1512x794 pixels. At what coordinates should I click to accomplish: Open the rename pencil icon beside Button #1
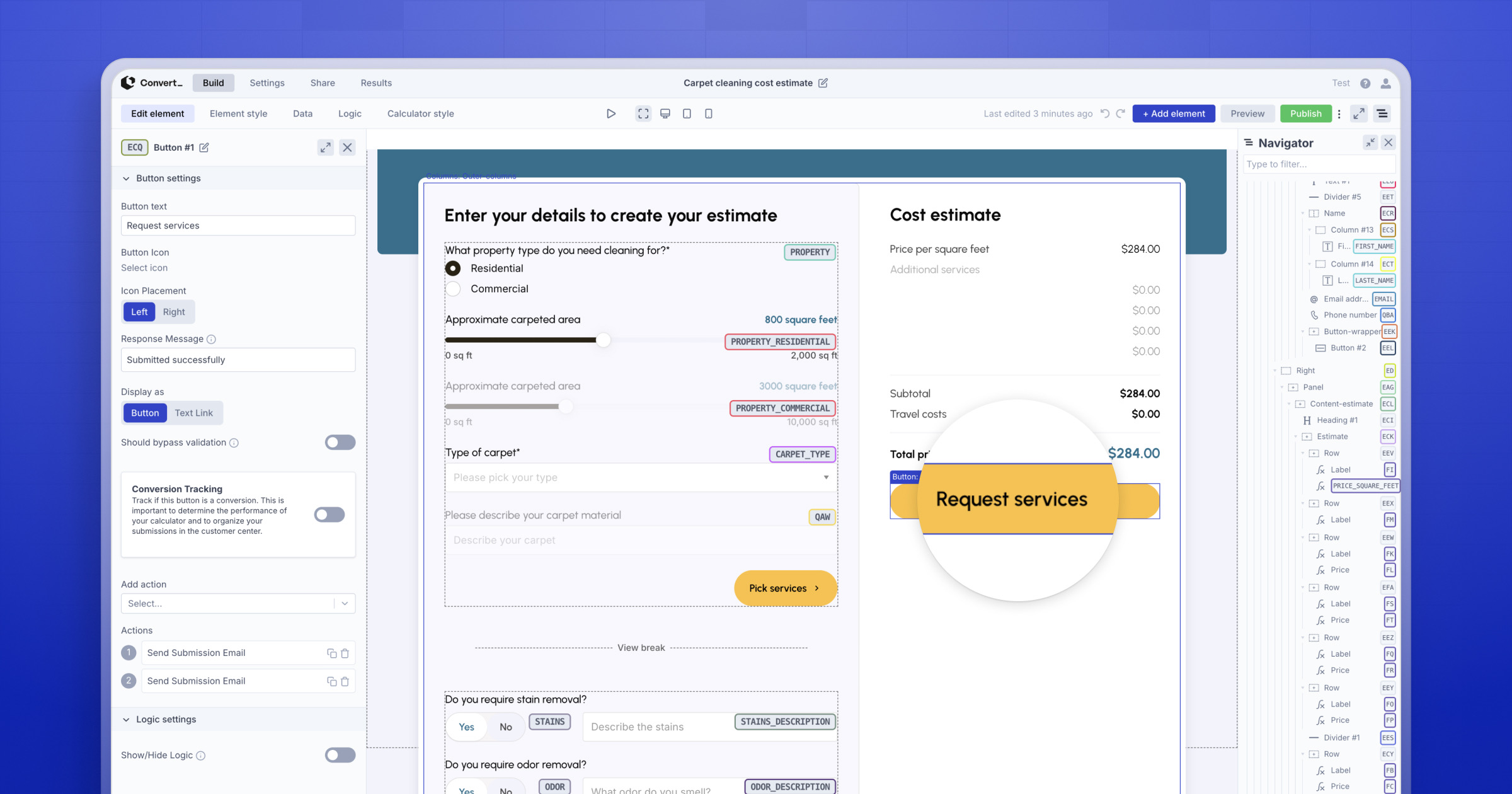point(205,147)
